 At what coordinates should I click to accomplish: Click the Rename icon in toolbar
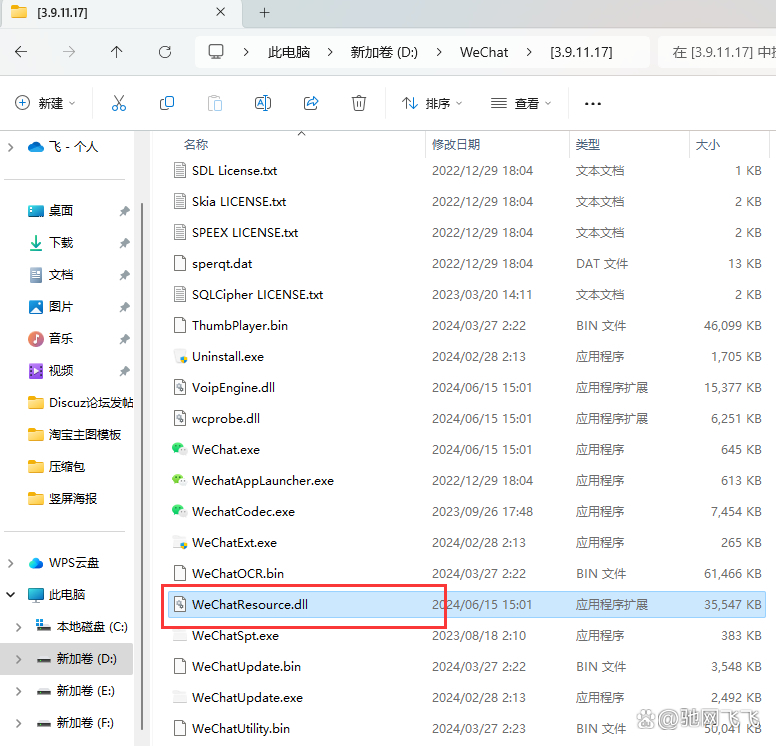[263, 103]
